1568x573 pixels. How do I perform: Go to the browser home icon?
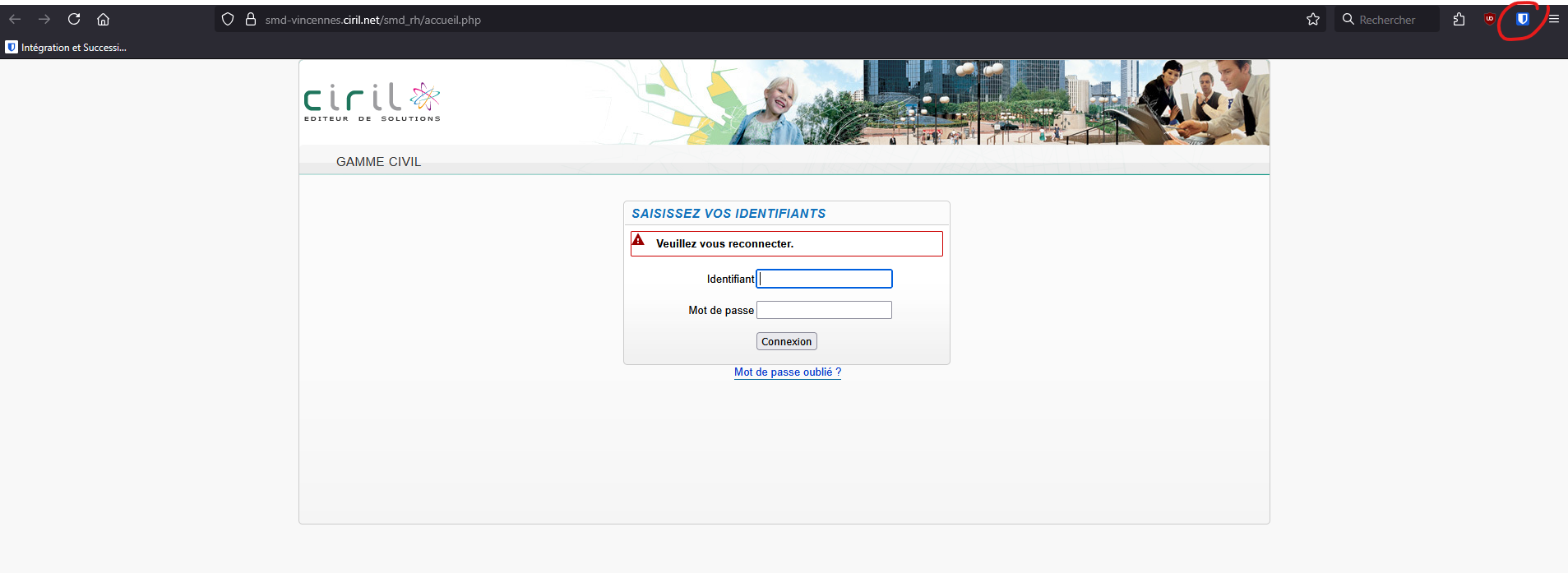(104, 19)
